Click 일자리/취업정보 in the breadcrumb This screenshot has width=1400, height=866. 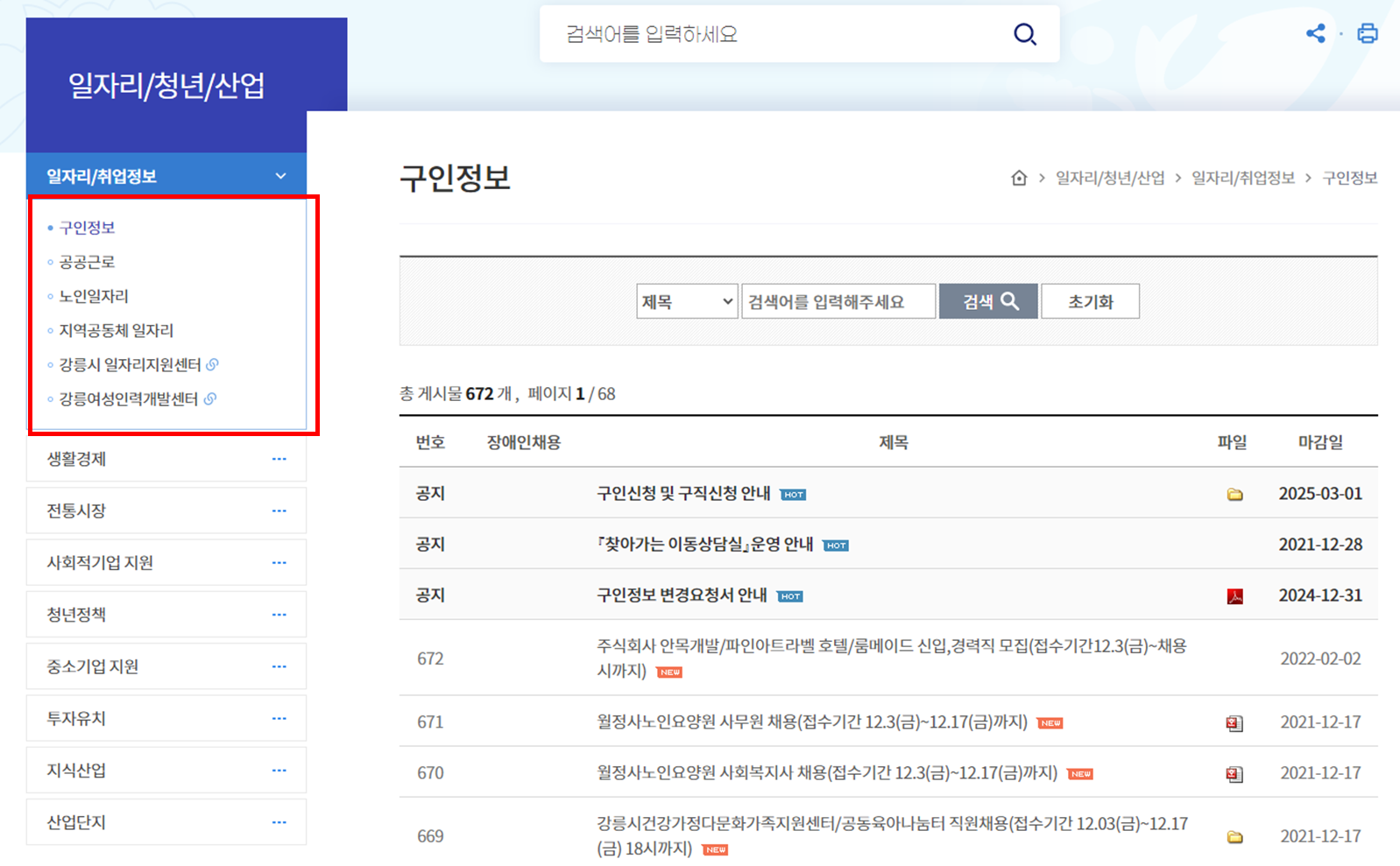click(1243, 178)
